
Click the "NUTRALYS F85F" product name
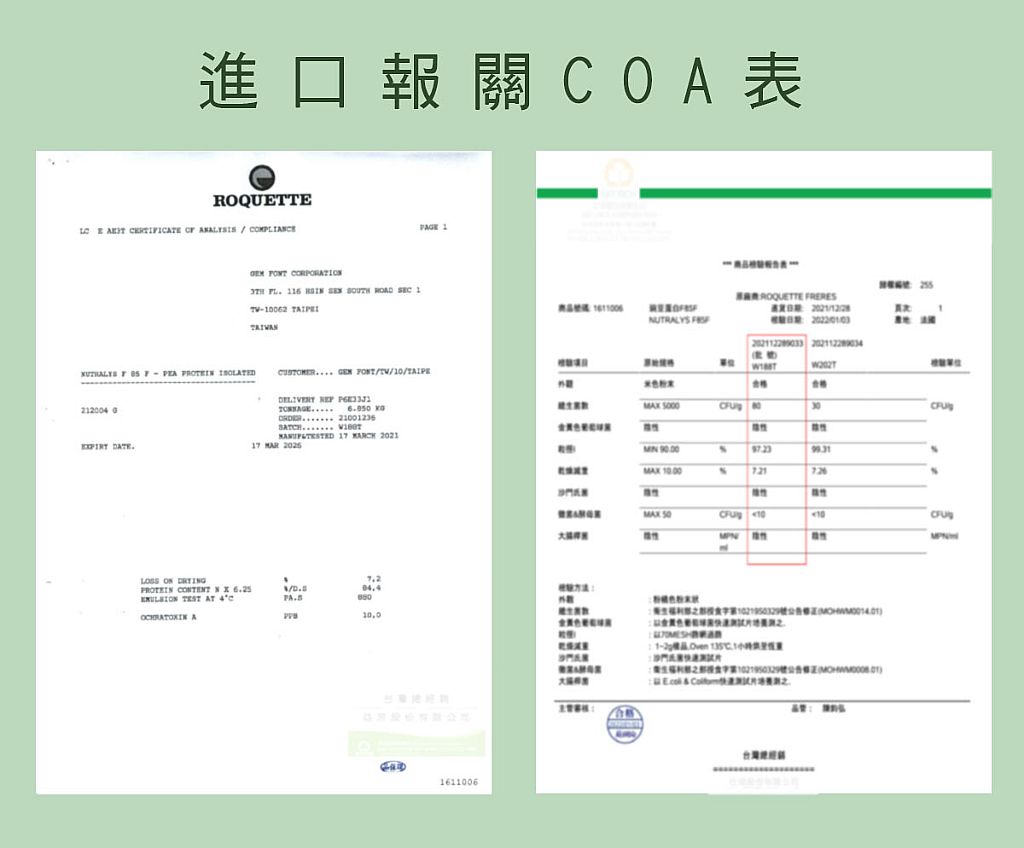click(679, 320)
